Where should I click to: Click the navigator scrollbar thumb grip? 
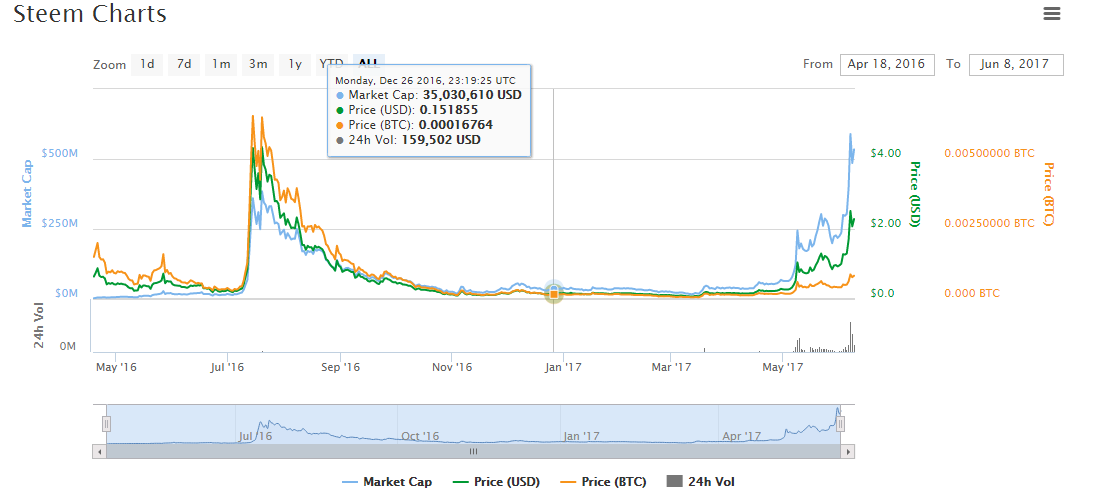point(473,451)
